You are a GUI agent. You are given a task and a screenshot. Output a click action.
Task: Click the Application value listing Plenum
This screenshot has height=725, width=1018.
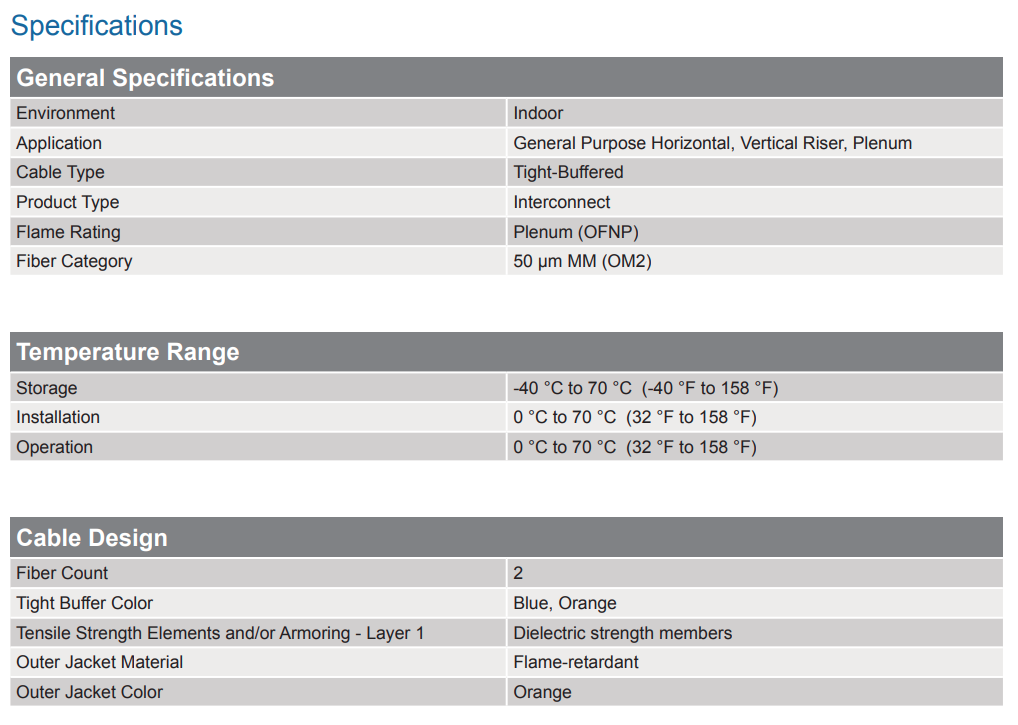tap(712, 143)
